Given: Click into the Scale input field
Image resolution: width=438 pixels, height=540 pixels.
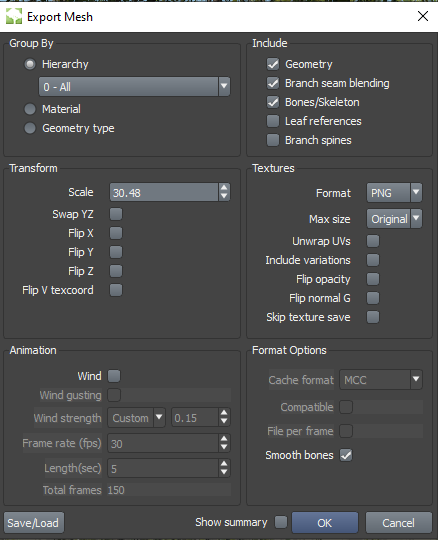Looking at the screenshot, I should point(164,192).
